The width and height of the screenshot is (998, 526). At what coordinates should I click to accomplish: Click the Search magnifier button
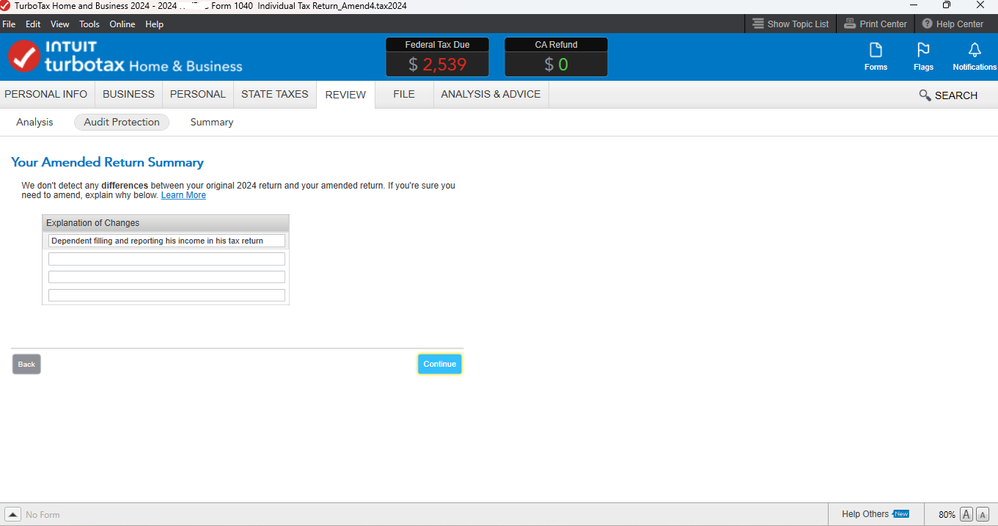[x=948, y=95]
